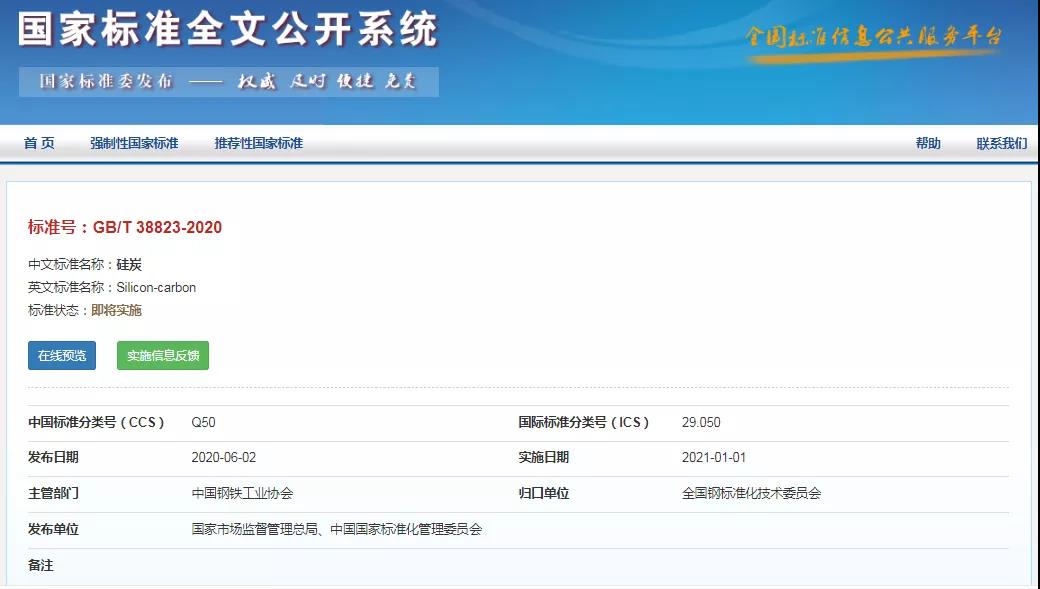The width and height of the screenshot is (1040, 589).
Task: Open the 帮助 link
Action: 927,143
